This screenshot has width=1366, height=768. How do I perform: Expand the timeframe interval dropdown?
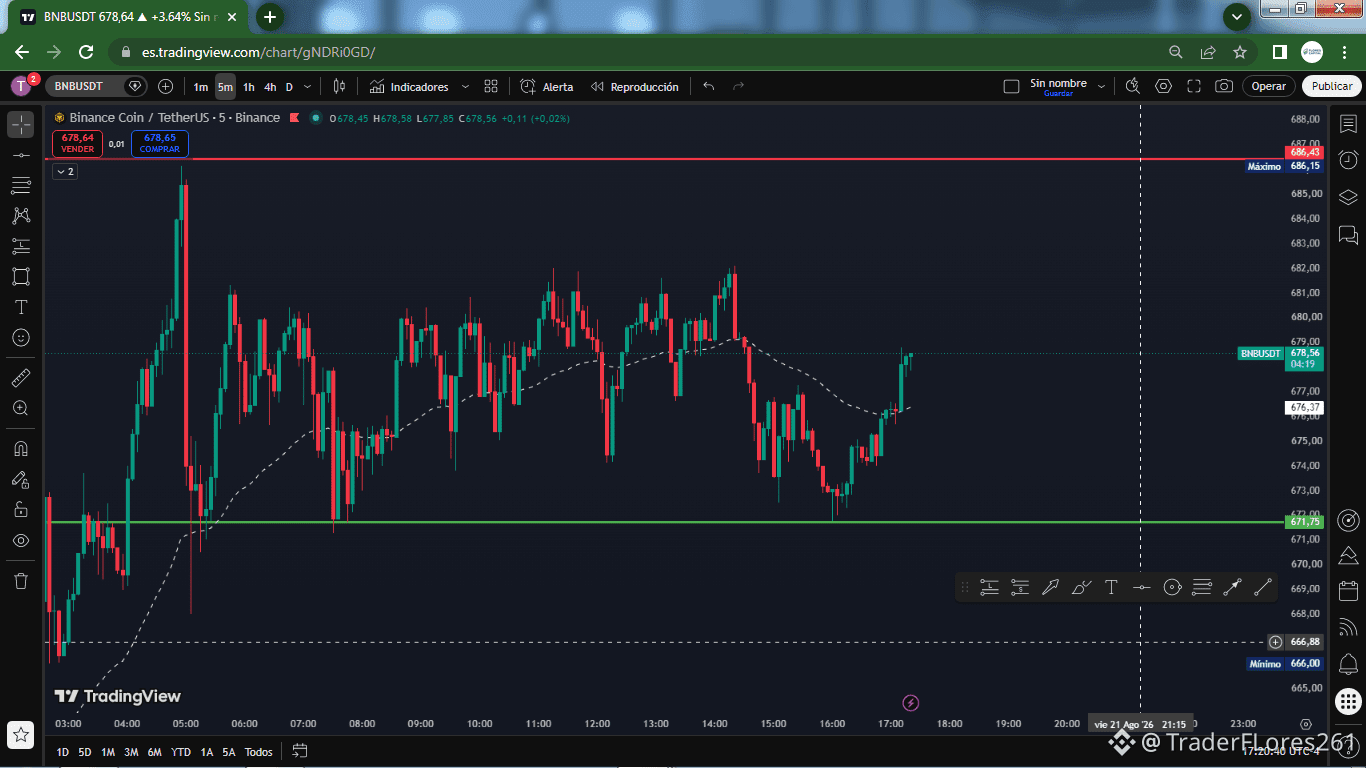(308, 87)
